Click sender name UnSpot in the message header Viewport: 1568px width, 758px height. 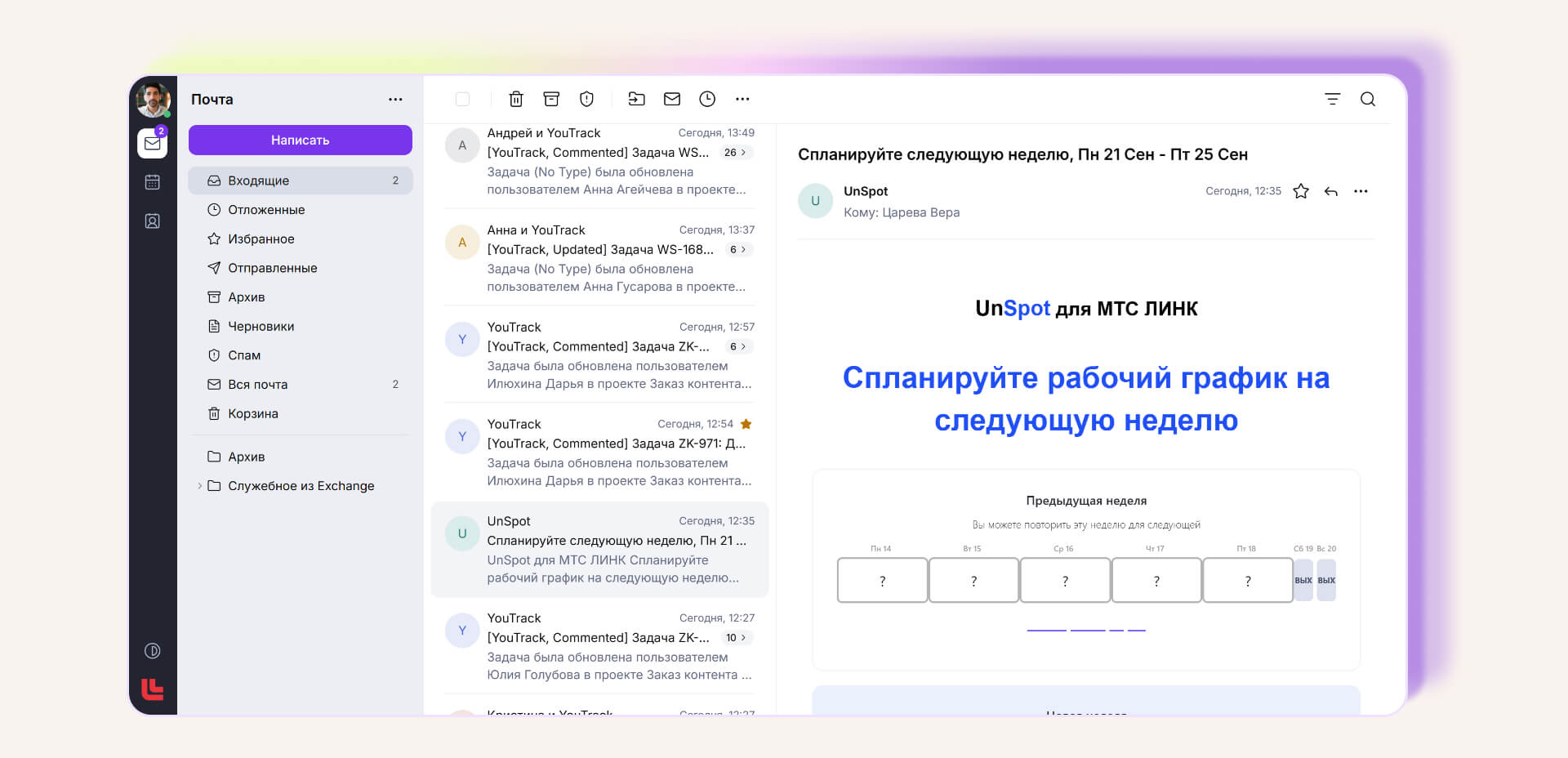click(x=866, y=191)
